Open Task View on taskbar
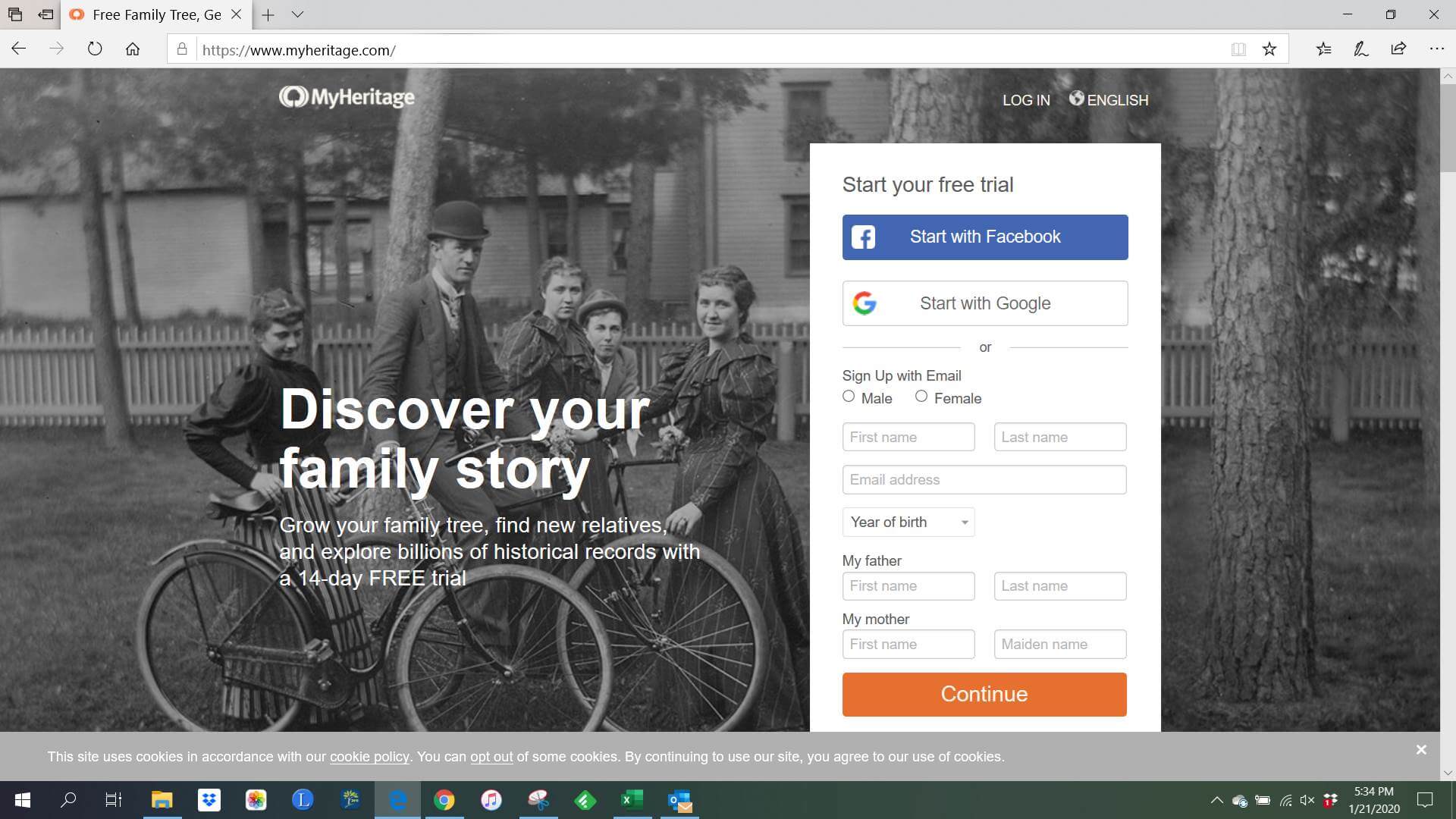The image size is (1456, 819). click(113, 800)
